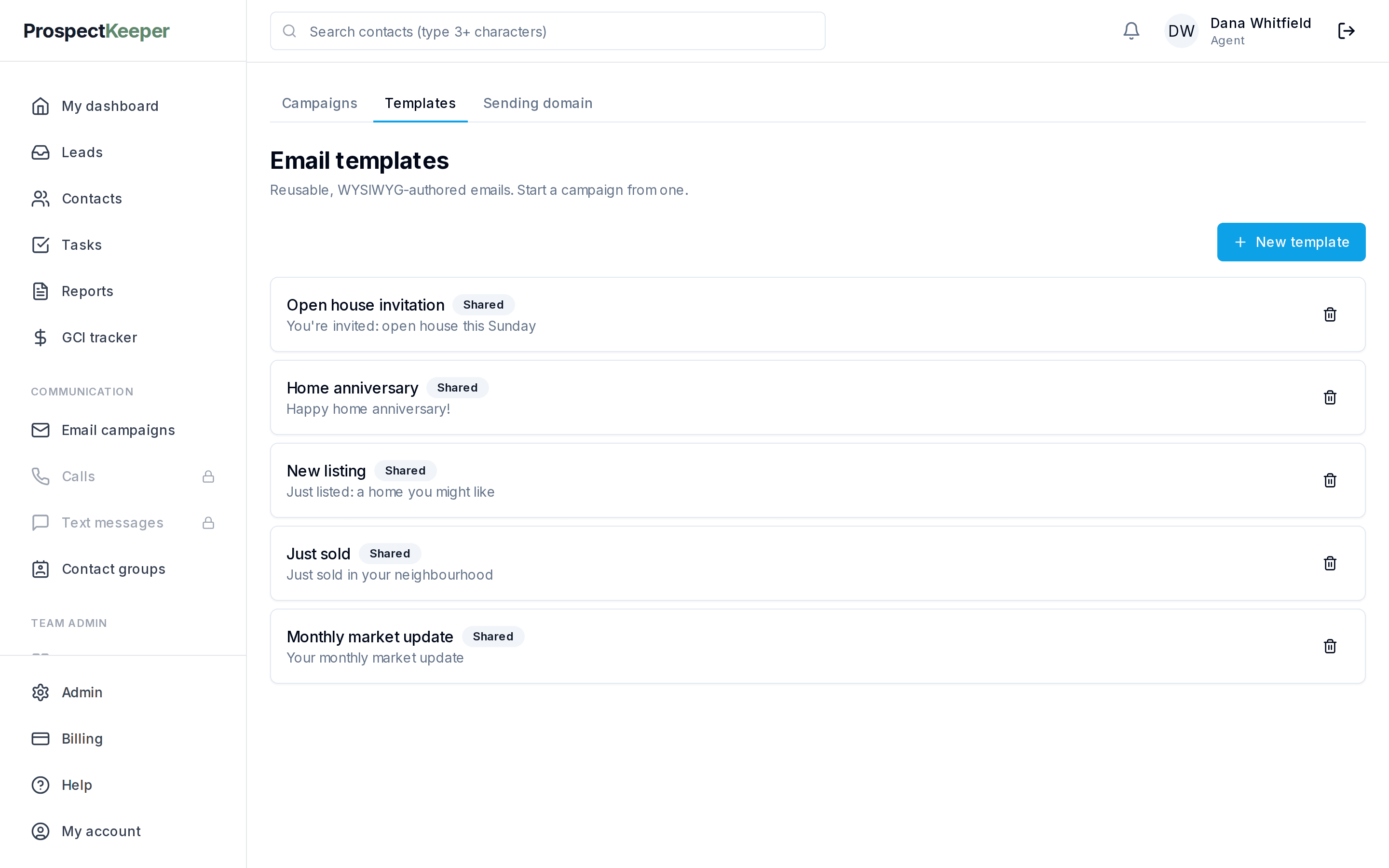Open the Leads page
Image resolution: width=1389 pixels, height=868 pixels.
123,152
